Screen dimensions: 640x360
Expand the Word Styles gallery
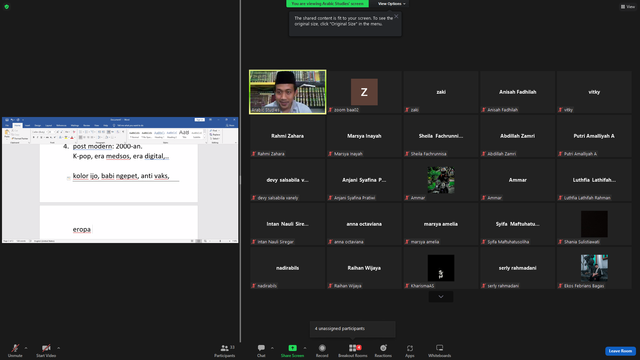point(204,138)
